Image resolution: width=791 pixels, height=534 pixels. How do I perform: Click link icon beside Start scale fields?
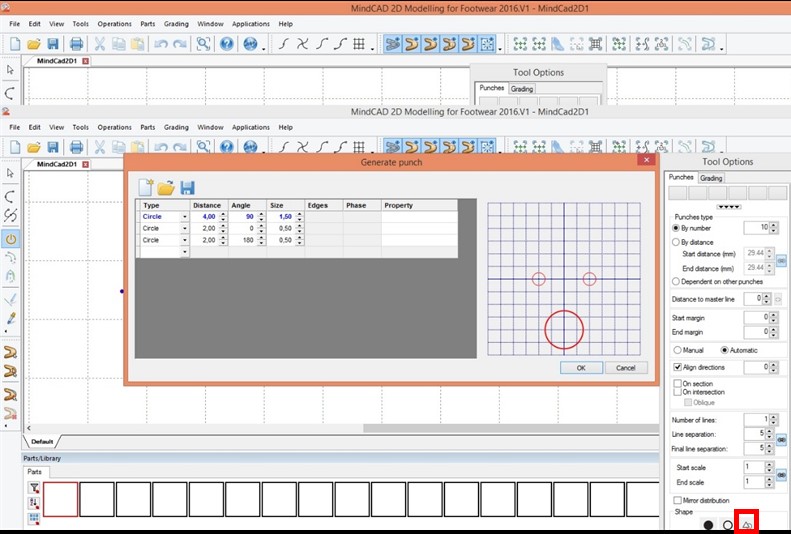point(781,475)
